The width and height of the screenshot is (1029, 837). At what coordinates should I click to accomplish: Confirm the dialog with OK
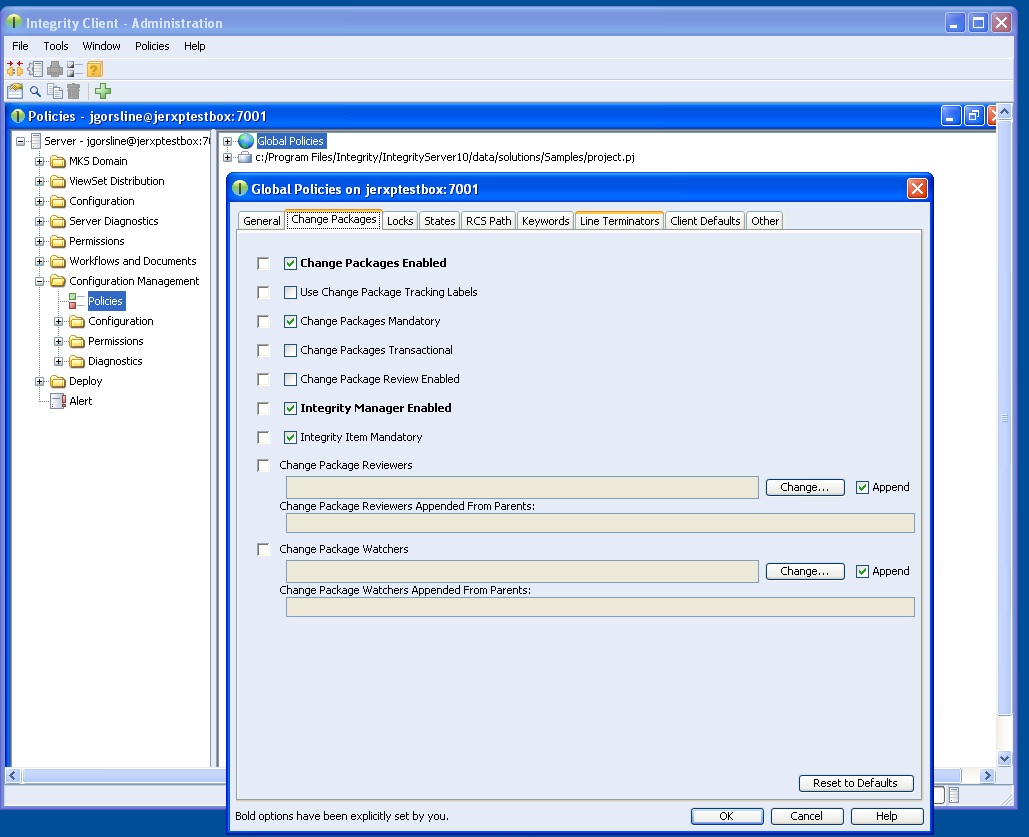[726, 816]
